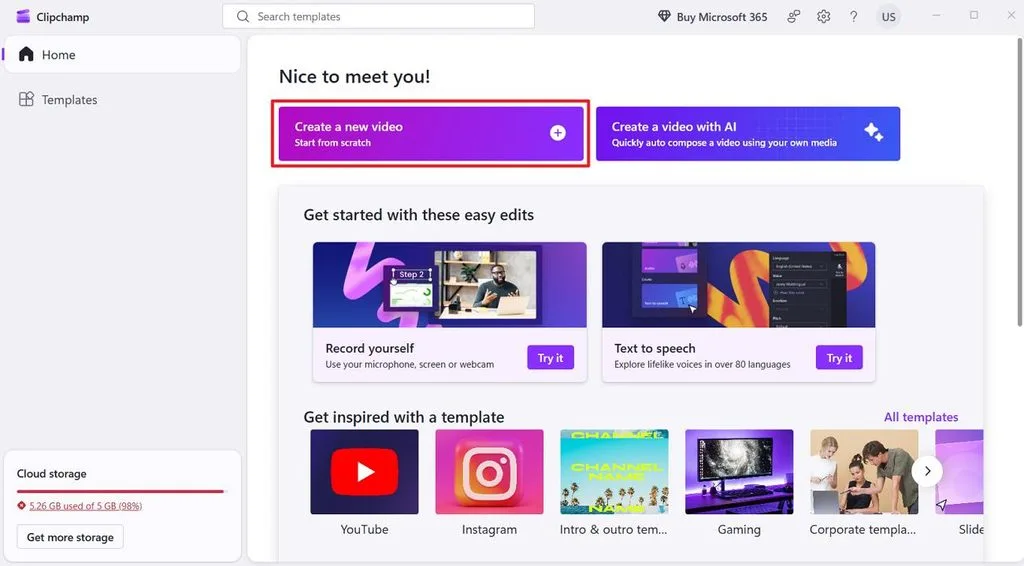
Task: Maximize the Clipchamp window
Action: [x=974, y=15]
